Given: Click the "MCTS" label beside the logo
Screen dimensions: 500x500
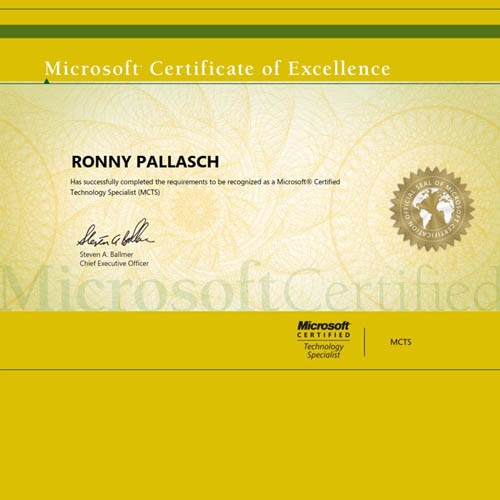Looking at the screenshot, I should click(401, 342).
